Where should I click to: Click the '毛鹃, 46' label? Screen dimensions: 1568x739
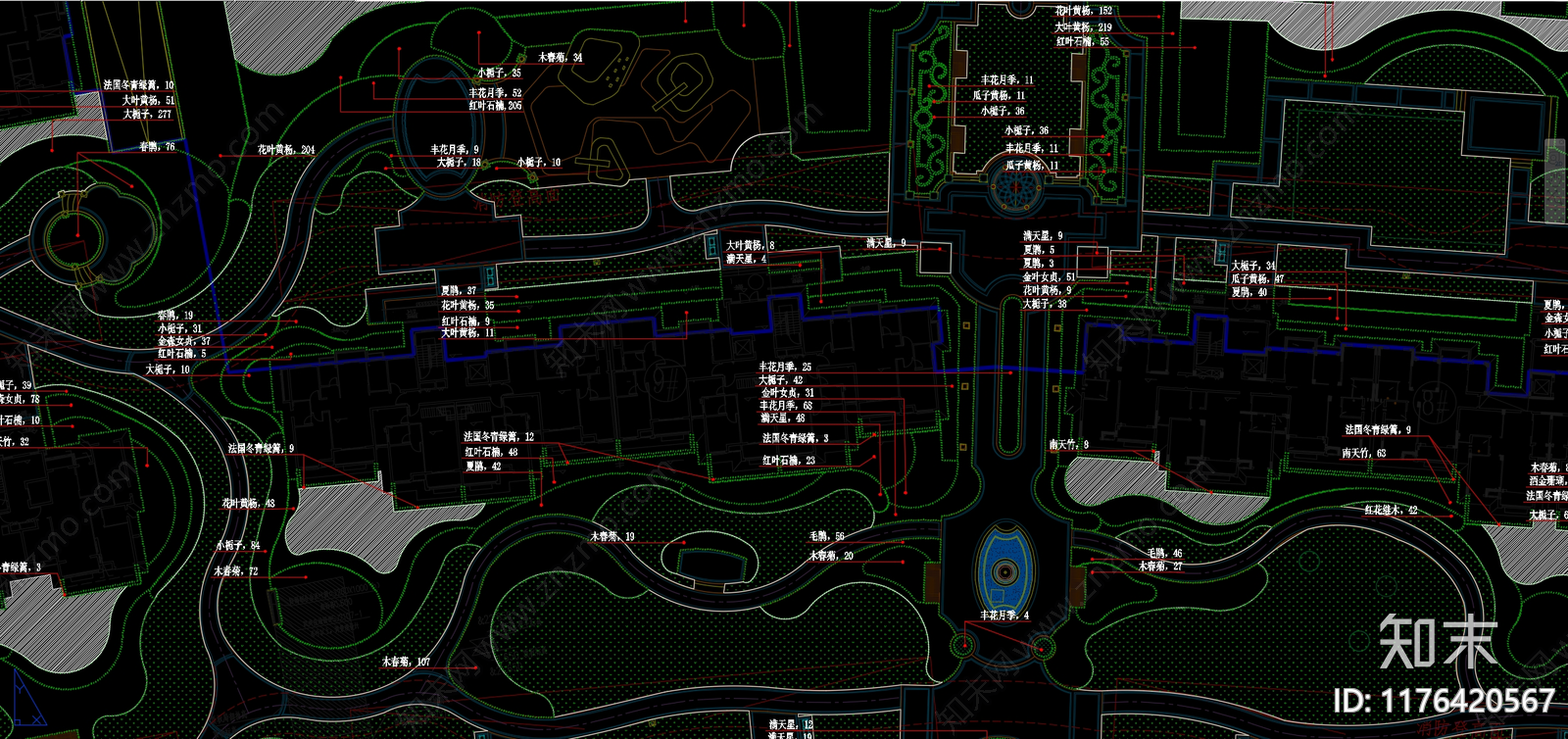1165,554
